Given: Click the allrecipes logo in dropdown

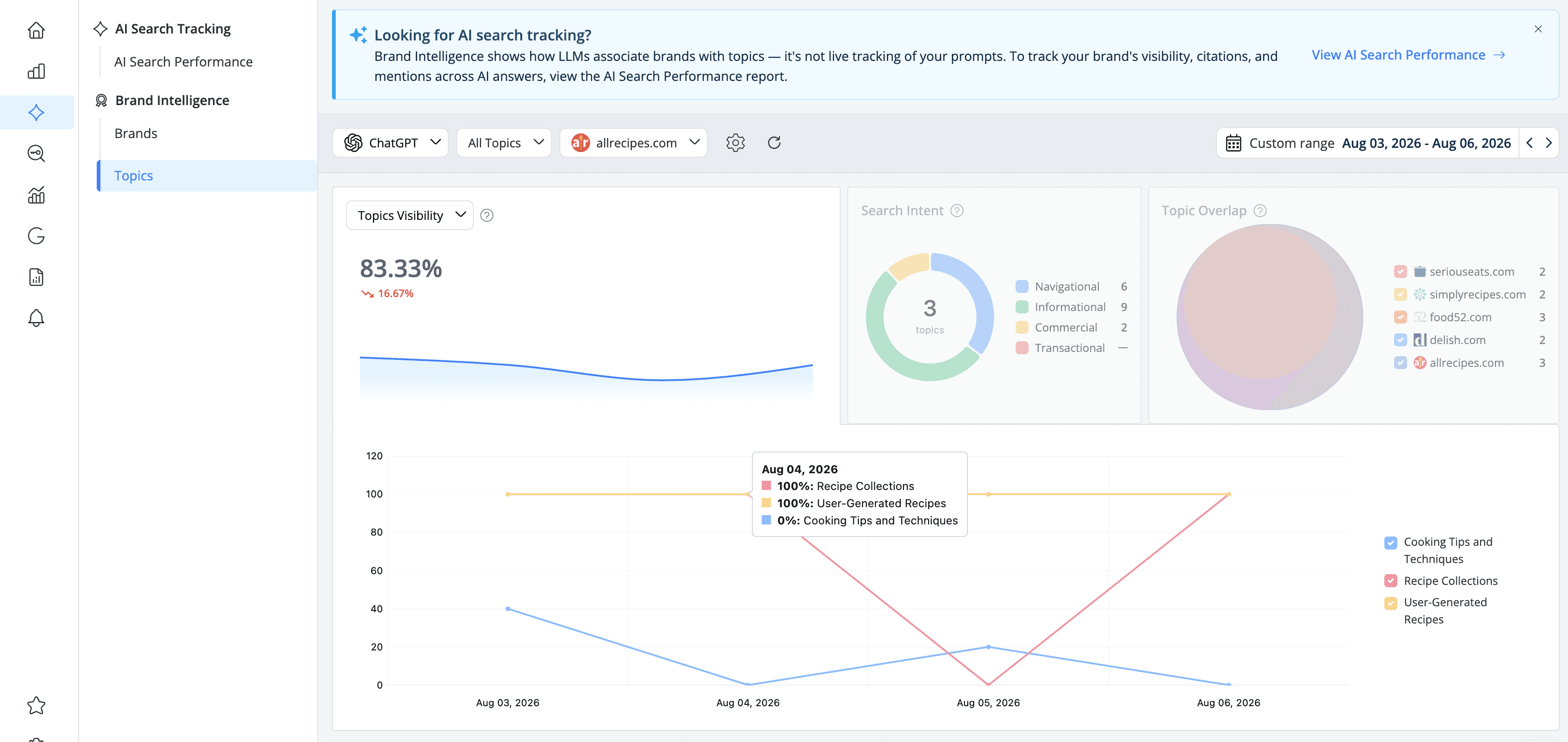Looking at the screenshot, I should pyautogui.click(x=580, y=142).
